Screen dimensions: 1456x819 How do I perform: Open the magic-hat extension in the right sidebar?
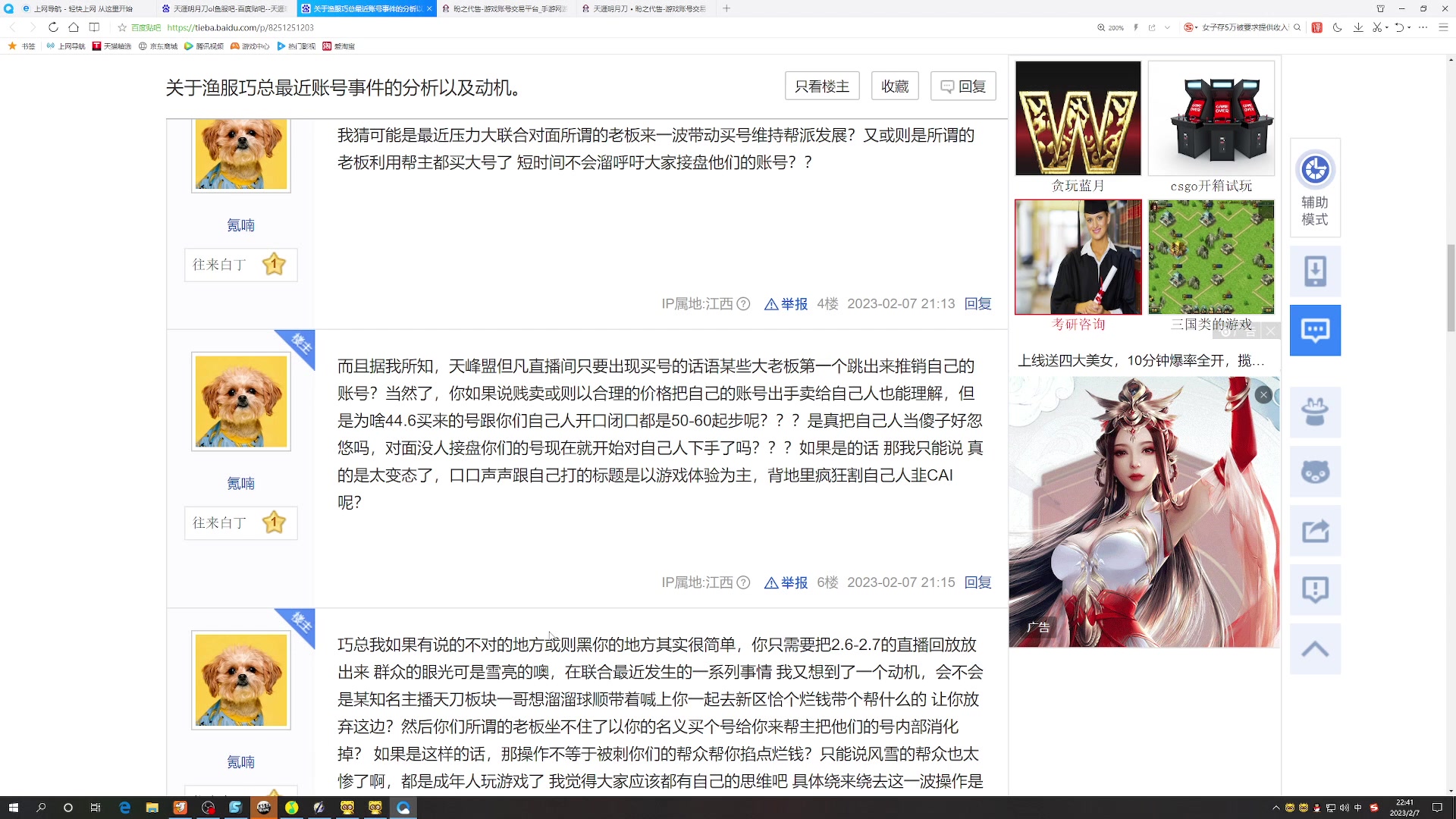coord(1316,412)
